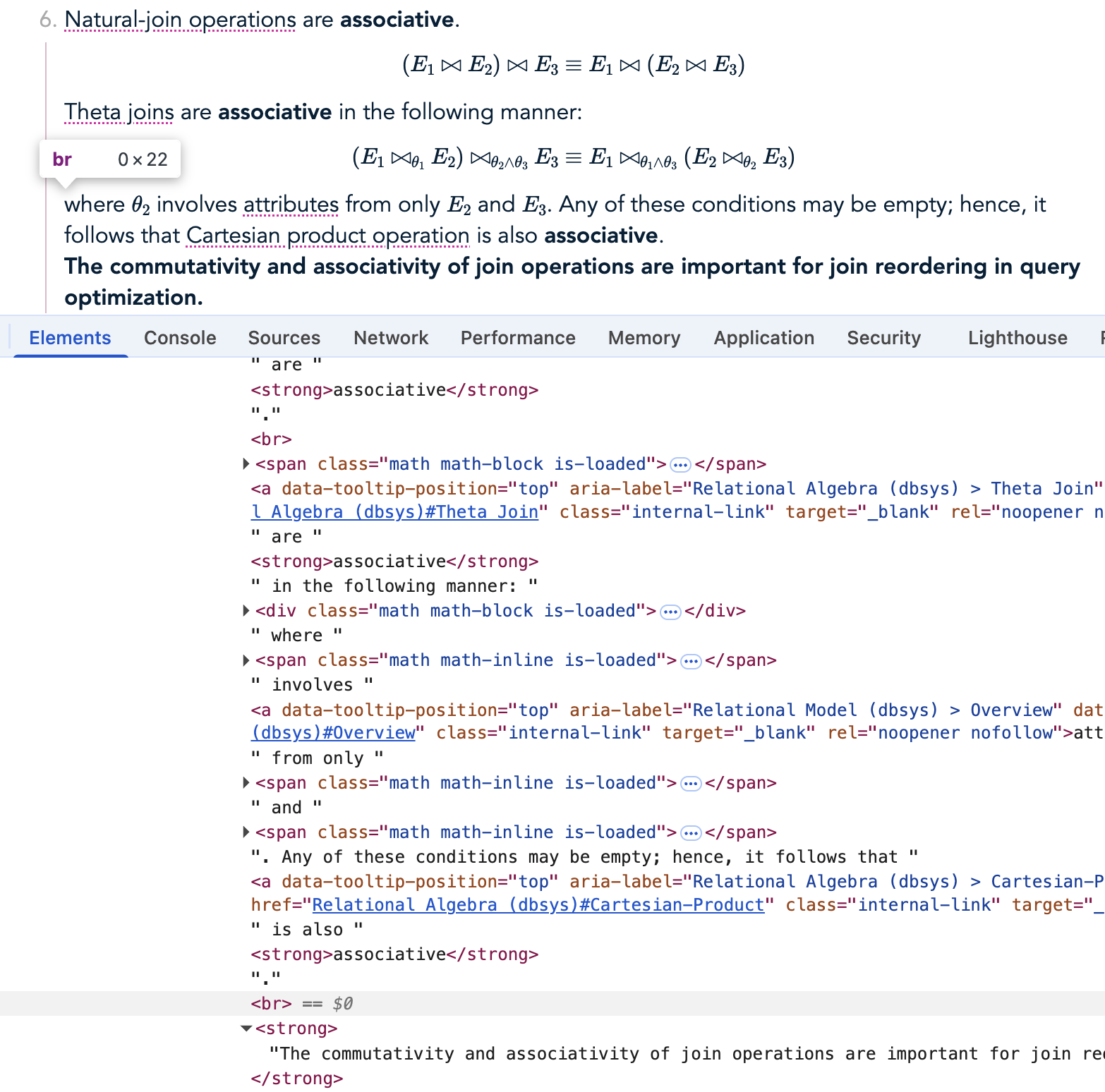The width and height of the screenshot is (1105, 1092).
Task: Follow the Theta joins link
Action: pos(119,112)
